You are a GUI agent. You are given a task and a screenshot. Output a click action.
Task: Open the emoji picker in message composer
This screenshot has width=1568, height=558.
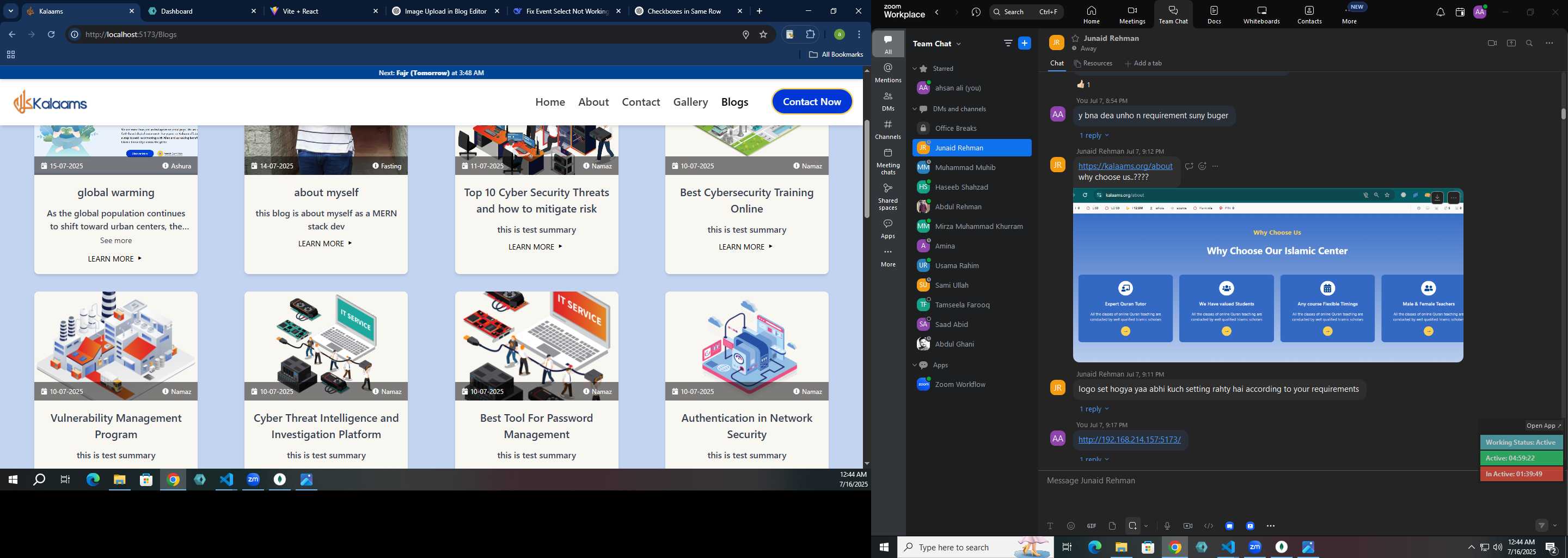pyautogui.click(x=1071, y=526)
